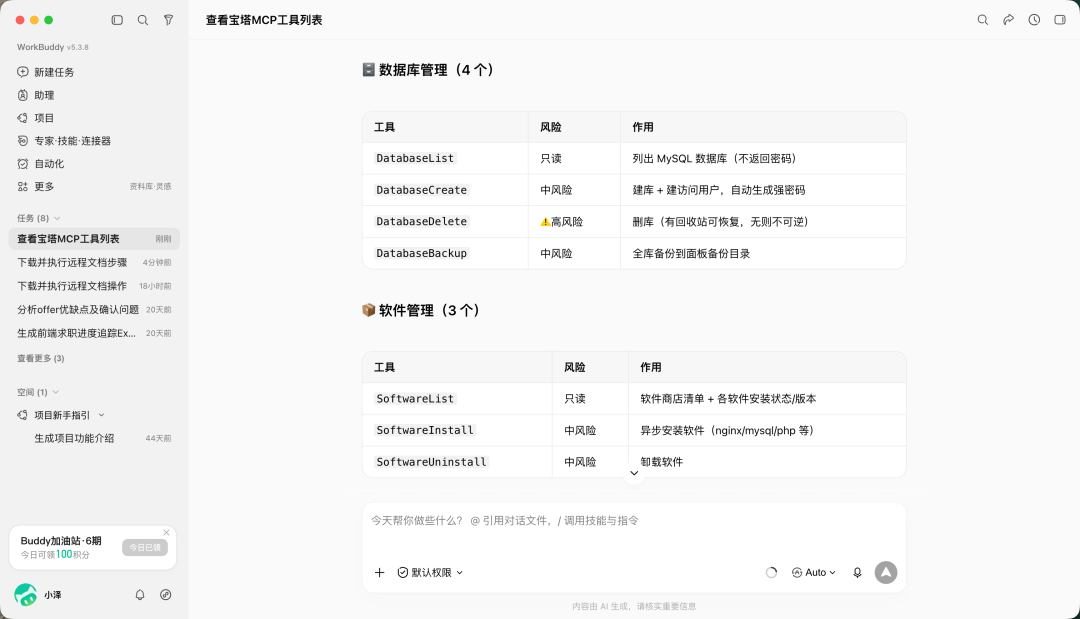
Task: Click the circular icon next to the bell
Action: coord(165,594)
